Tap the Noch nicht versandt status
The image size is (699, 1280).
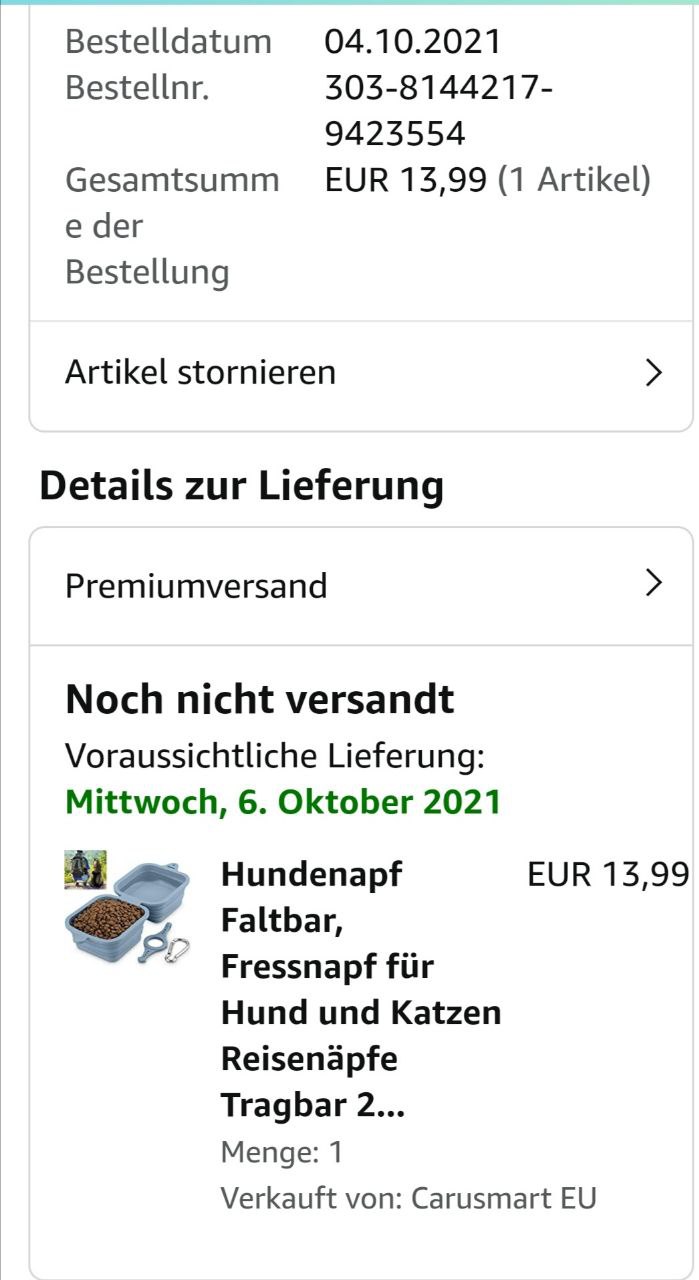(x=260, y=700)
